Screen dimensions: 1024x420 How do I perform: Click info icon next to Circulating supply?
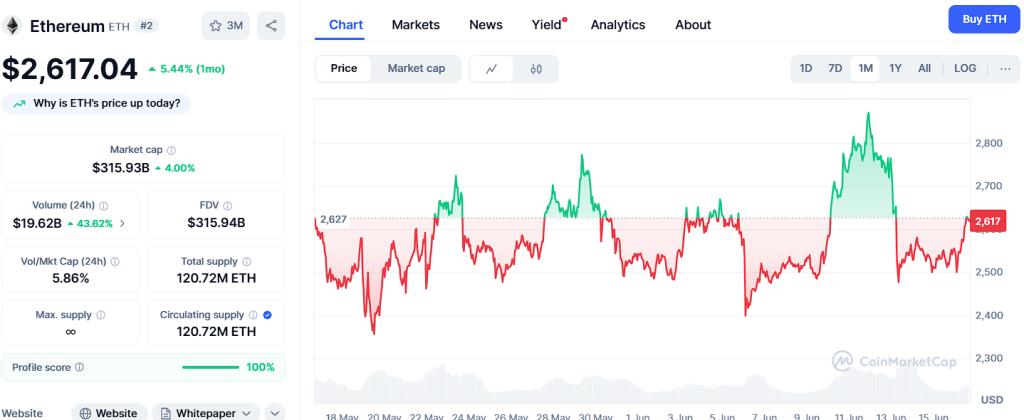(x=253, y=315)
